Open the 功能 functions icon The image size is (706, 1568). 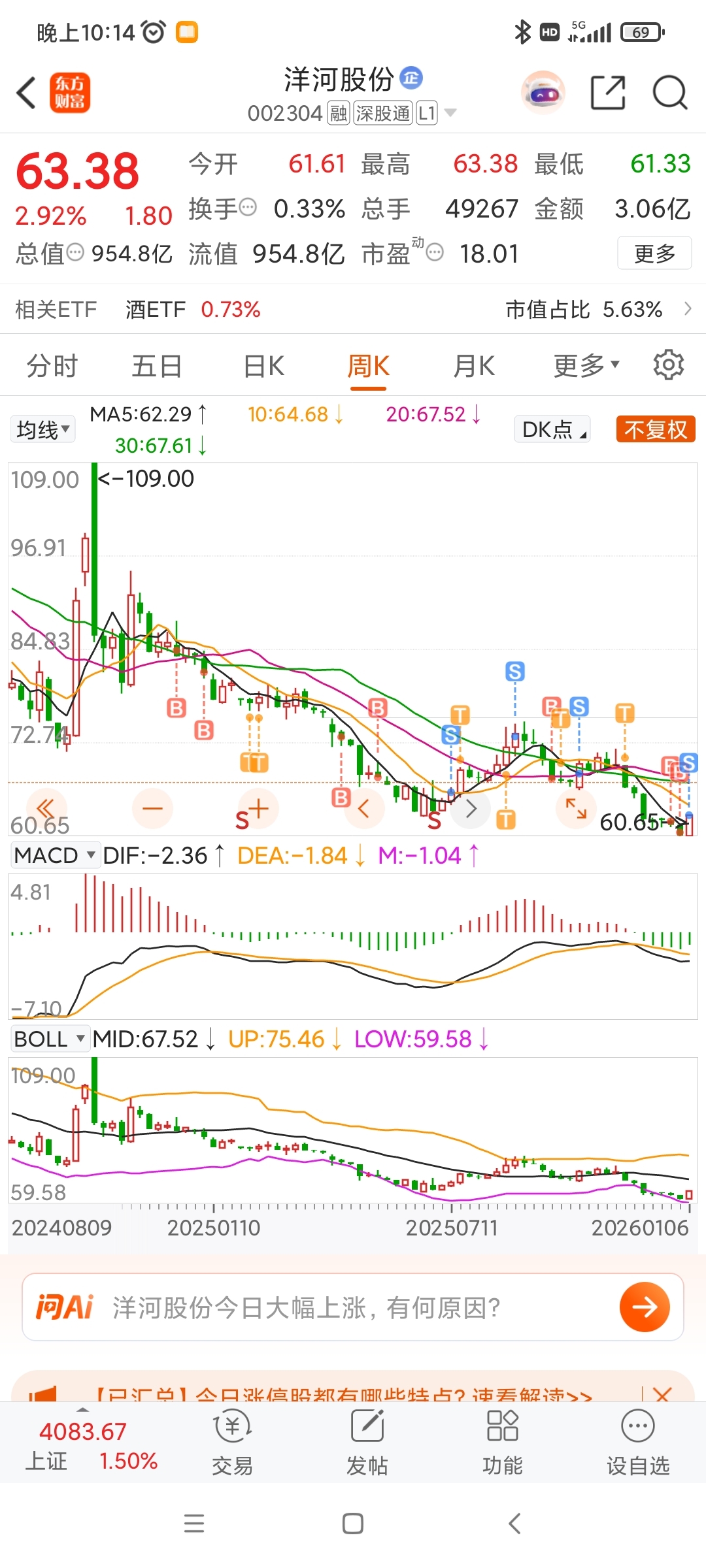[502, 1443]
